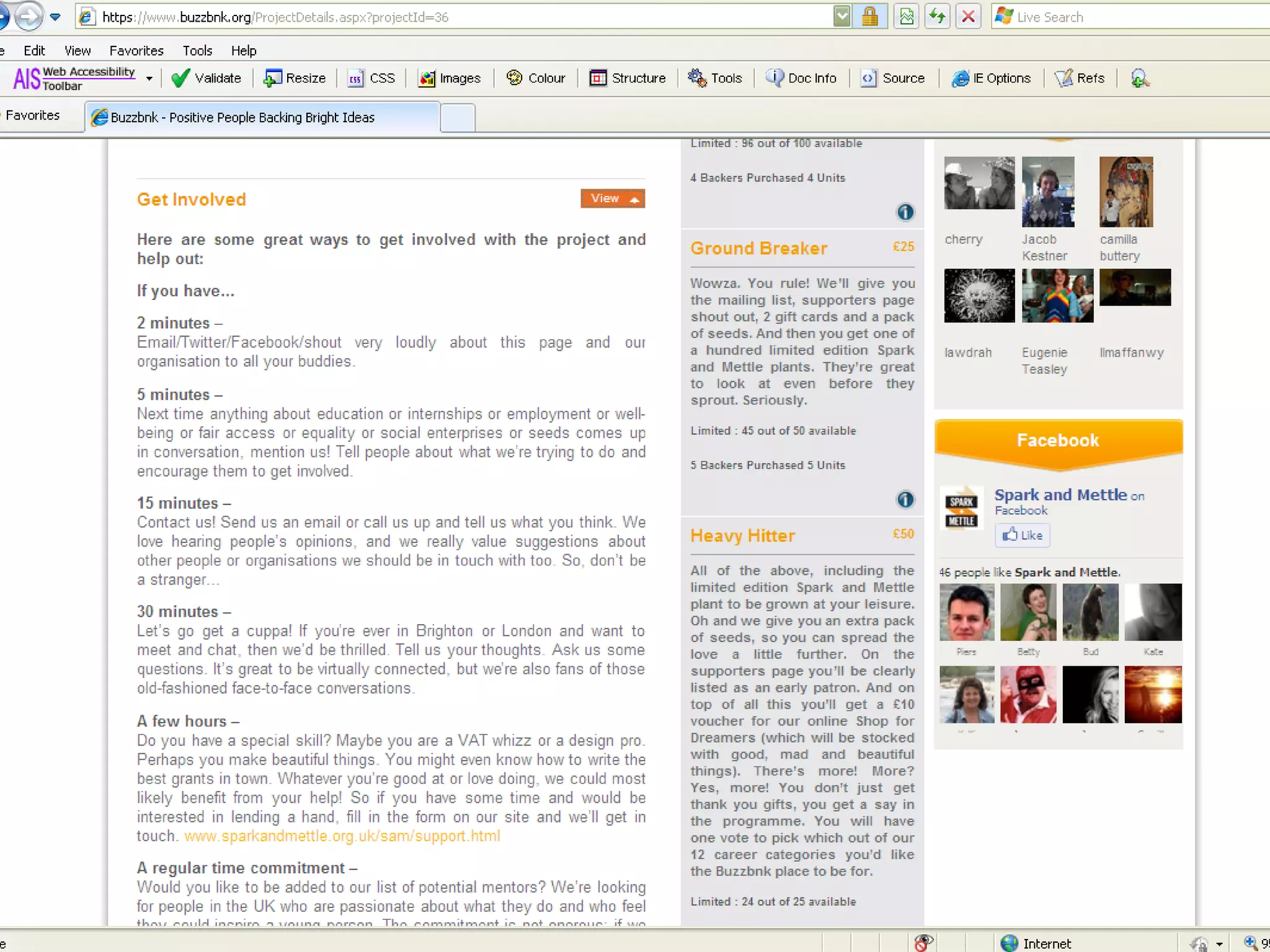Click the Ground Breaker info icon

pyautogui.click(x=905, y=500)
